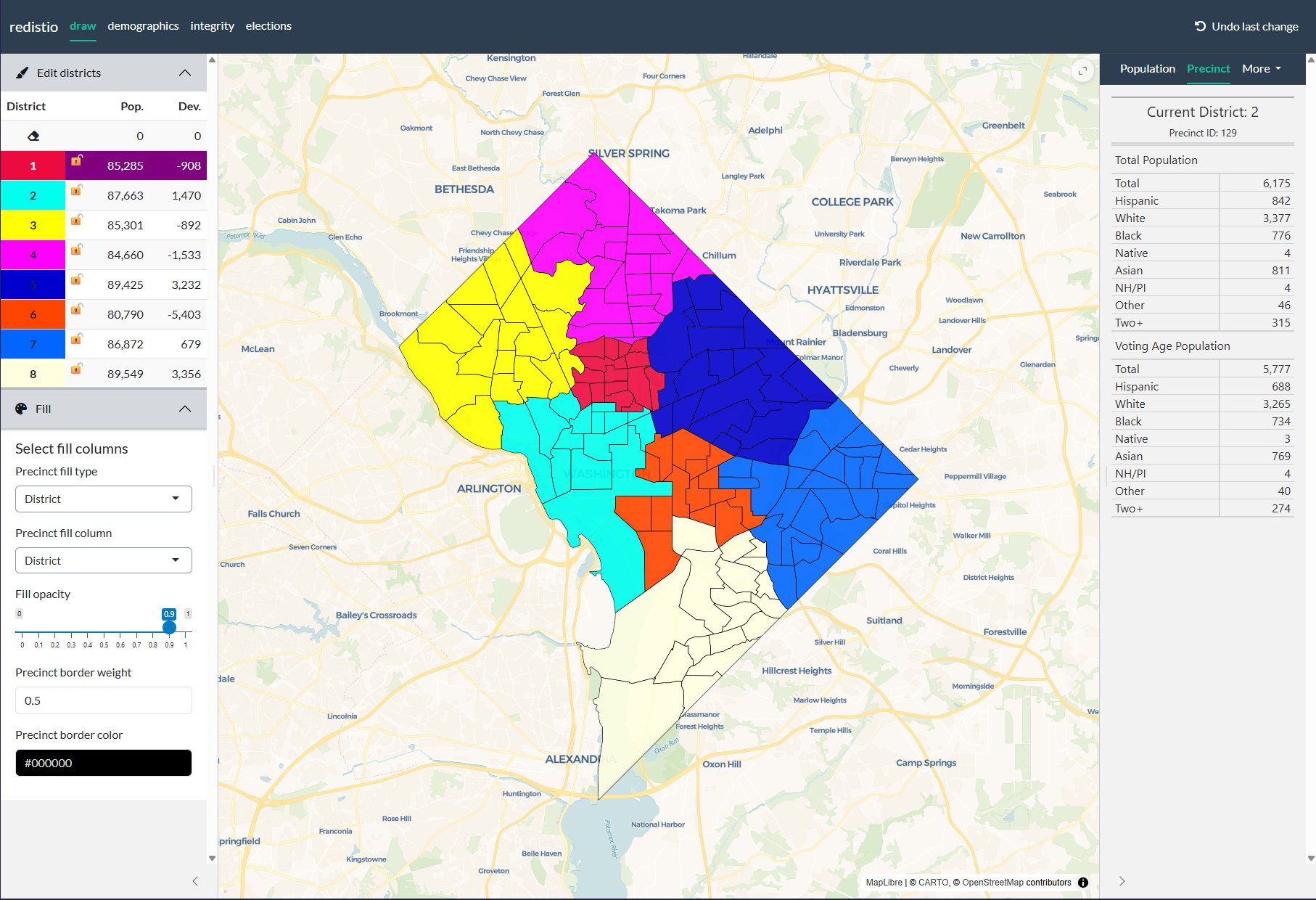The width and height of the screenshot is (1316, 900).
Task: Click the Fill palette icon
Action: [x=21, y=409]
